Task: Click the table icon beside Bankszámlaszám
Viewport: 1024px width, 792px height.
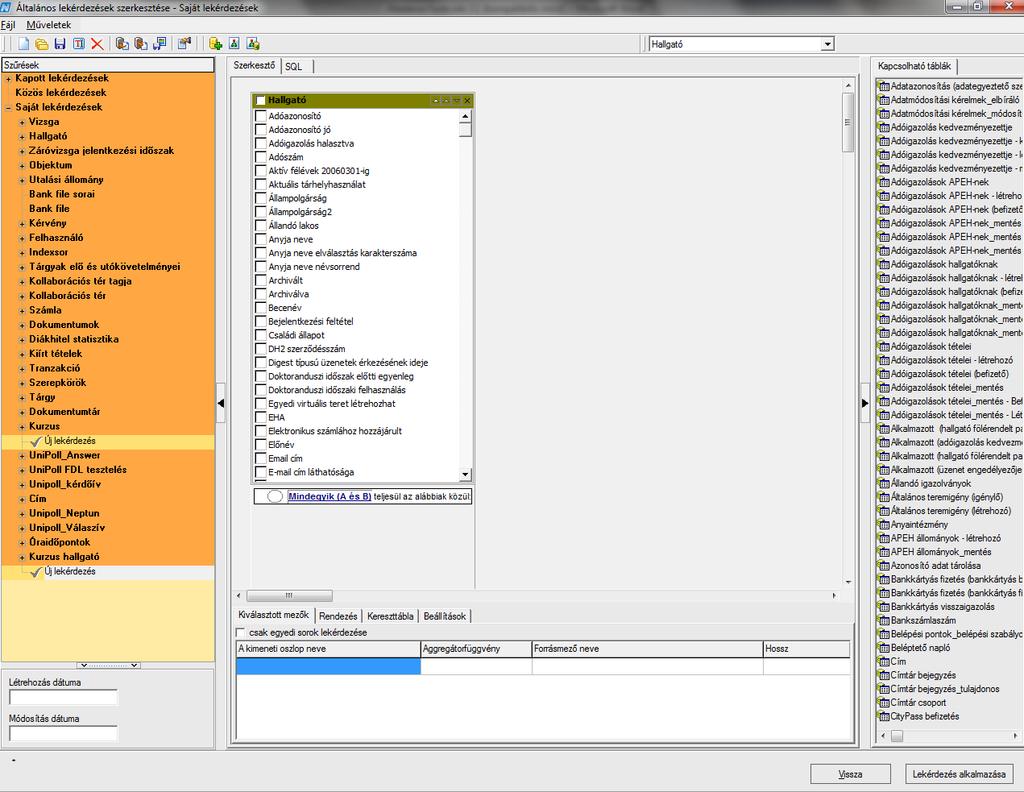Action: 884,620
